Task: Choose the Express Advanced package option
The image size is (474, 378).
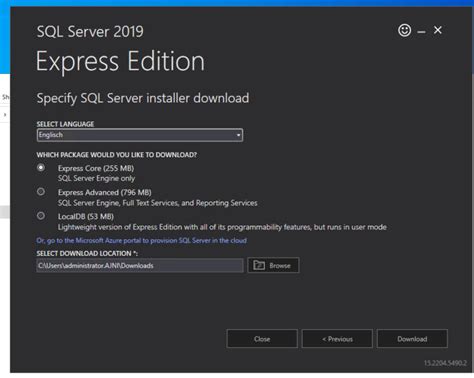Action: point(41,192)
